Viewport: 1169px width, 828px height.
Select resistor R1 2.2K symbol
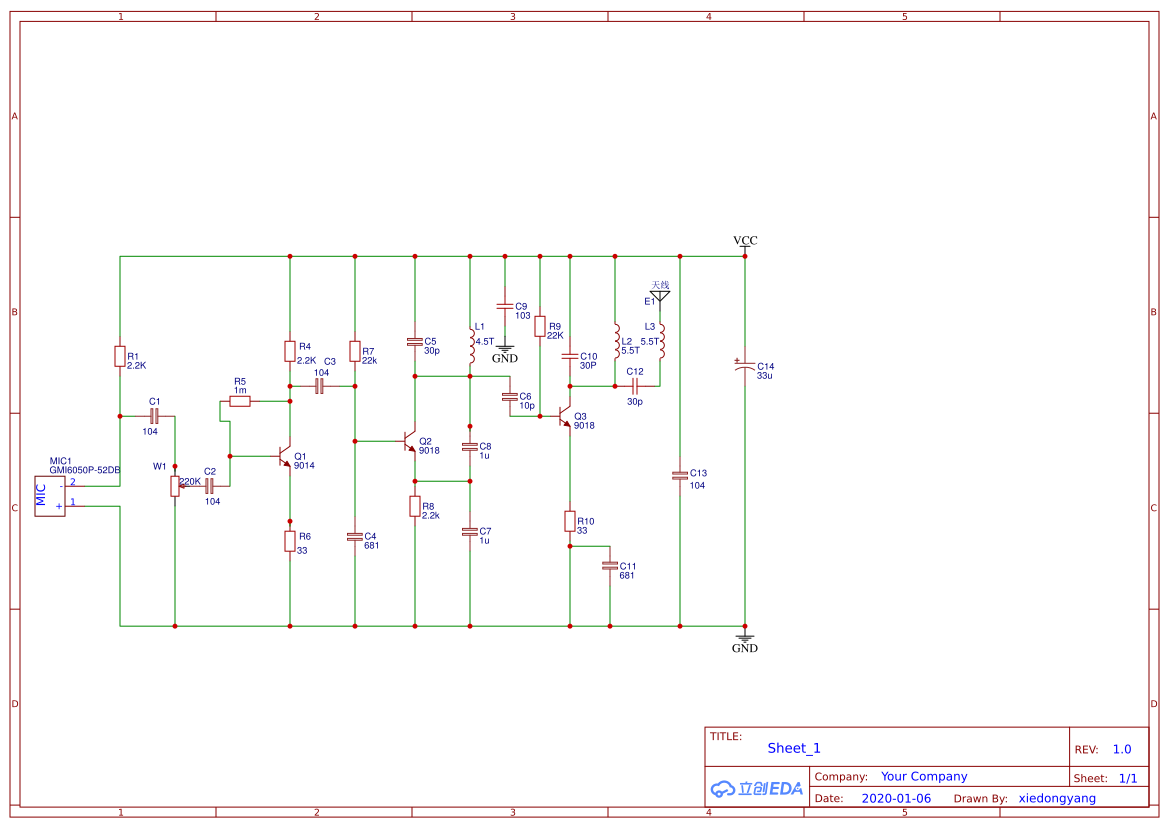coord(119,356)
